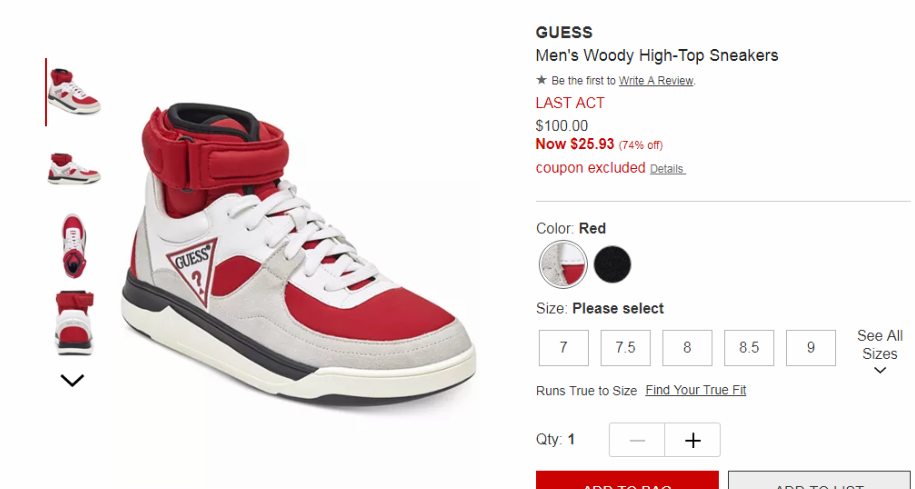Click the chevron under See All Sizes
This screenshot has width=915, height=489.
(880, 370)
